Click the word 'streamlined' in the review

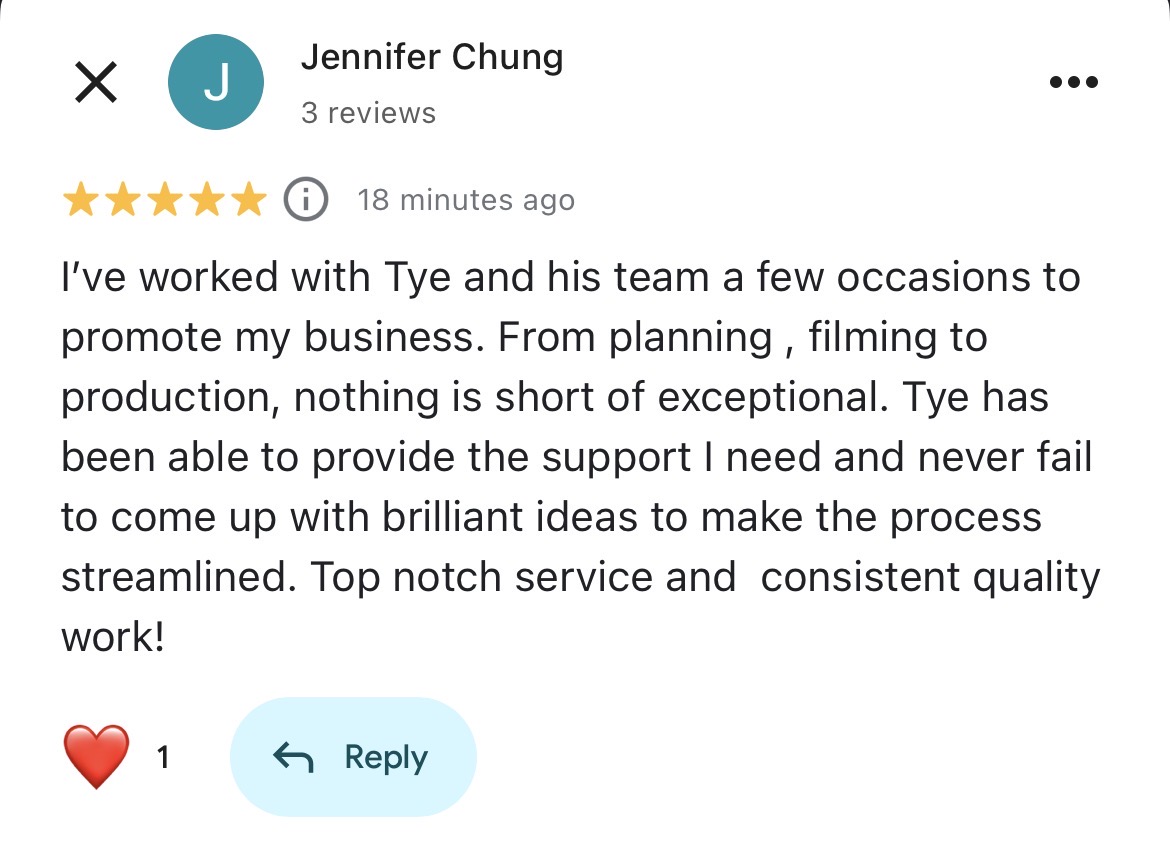tap(178, 578)
